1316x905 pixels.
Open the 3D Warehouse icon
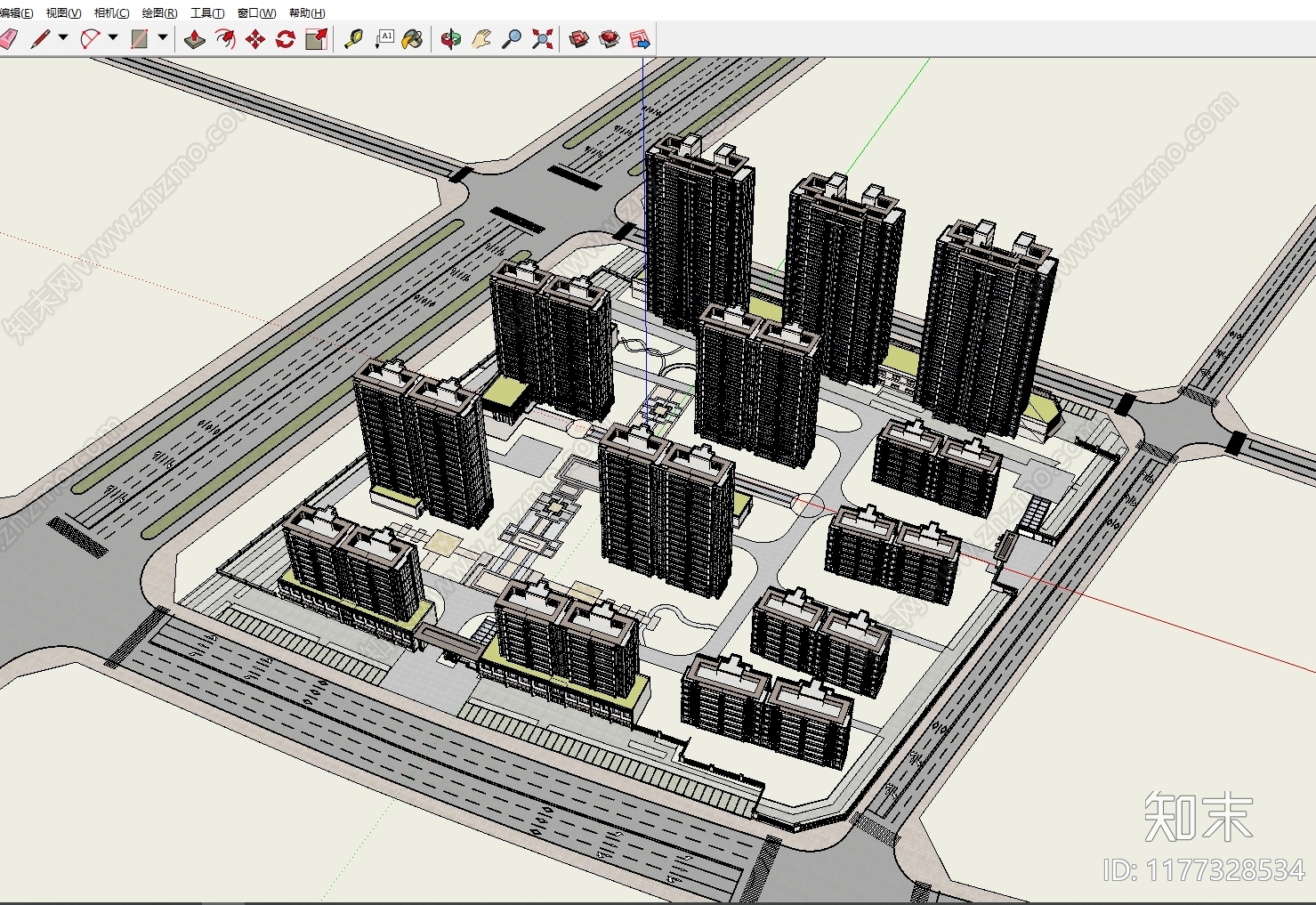tap(579, 39)
